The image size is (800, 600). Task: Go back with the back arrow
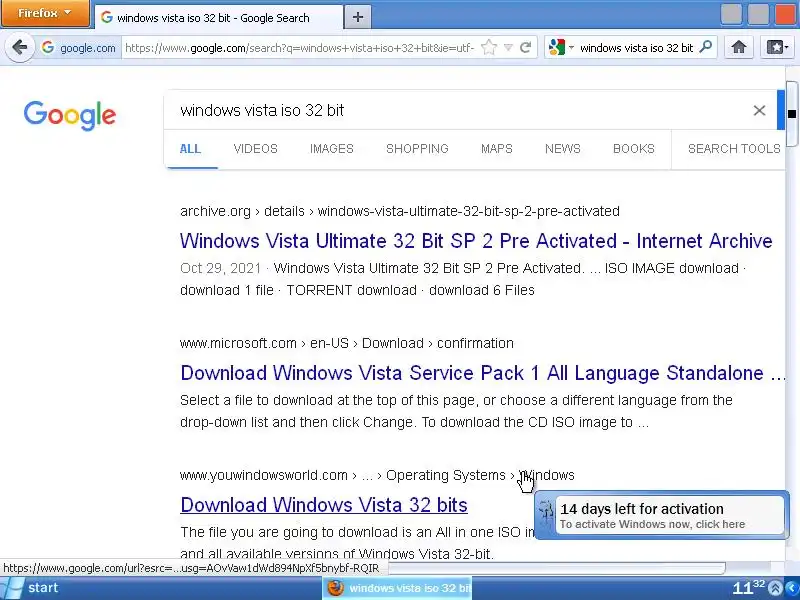[x=19, y=48]
